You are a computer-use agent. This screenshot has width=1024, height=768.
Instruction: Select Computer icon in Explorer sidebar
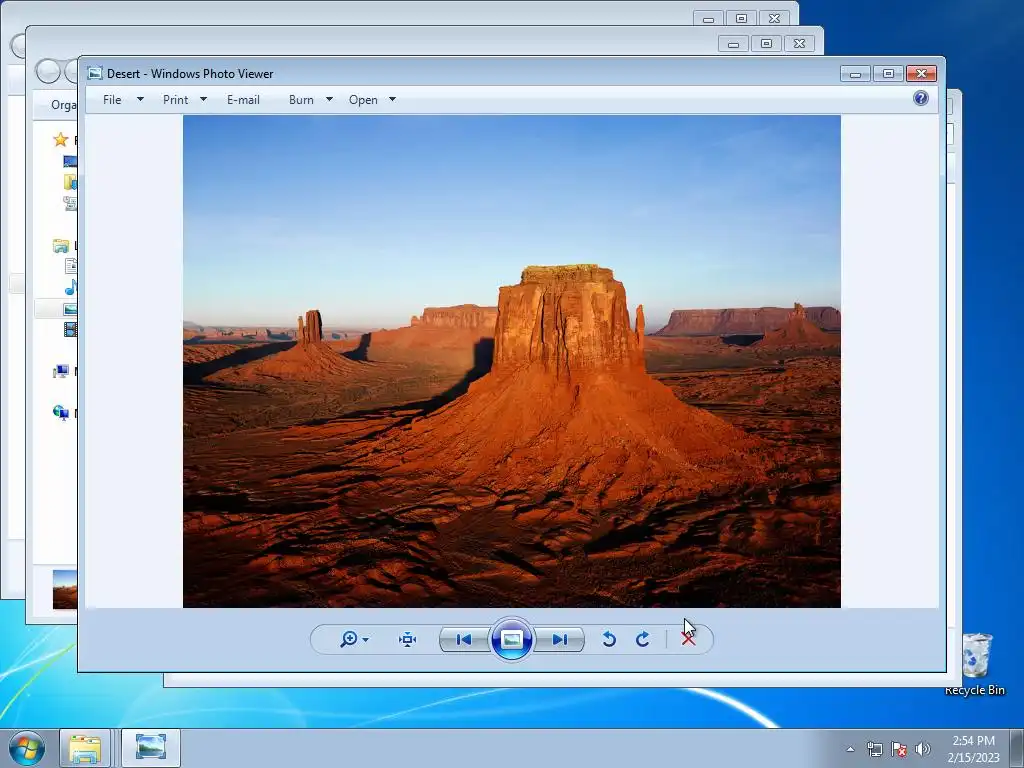pyautogui.click(x=61, y=371)
